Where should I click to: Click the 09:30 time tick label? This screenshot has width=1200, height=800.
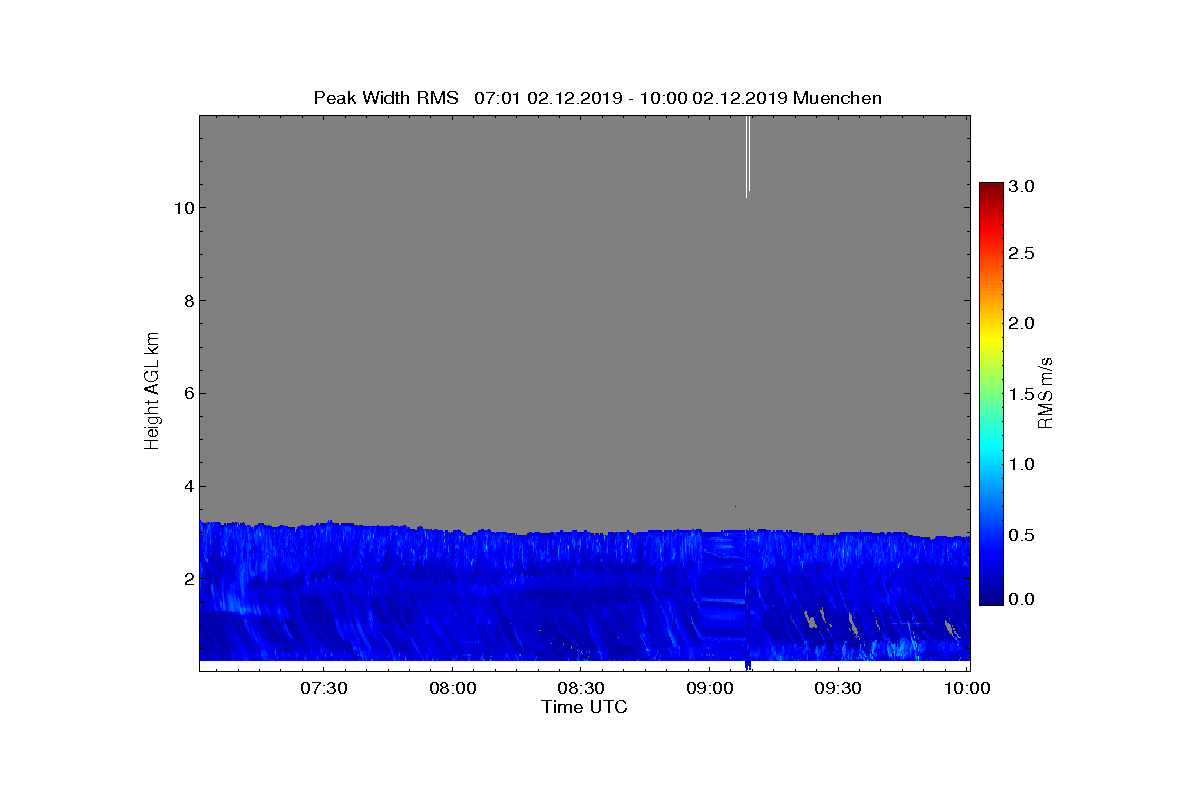point(839,688)
